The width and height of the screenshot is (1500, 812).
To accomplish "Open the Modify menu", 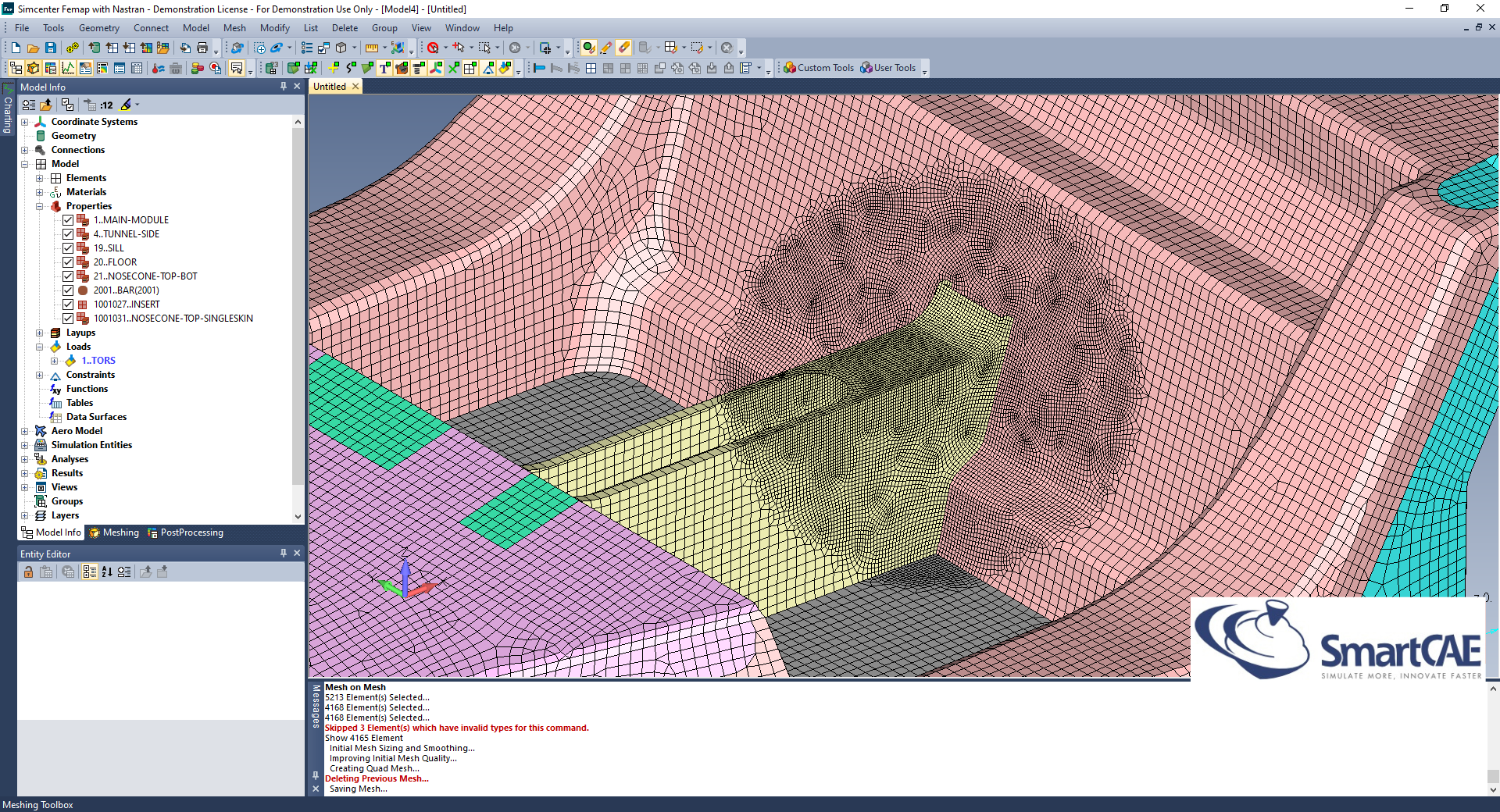I will tap(275, 28).
